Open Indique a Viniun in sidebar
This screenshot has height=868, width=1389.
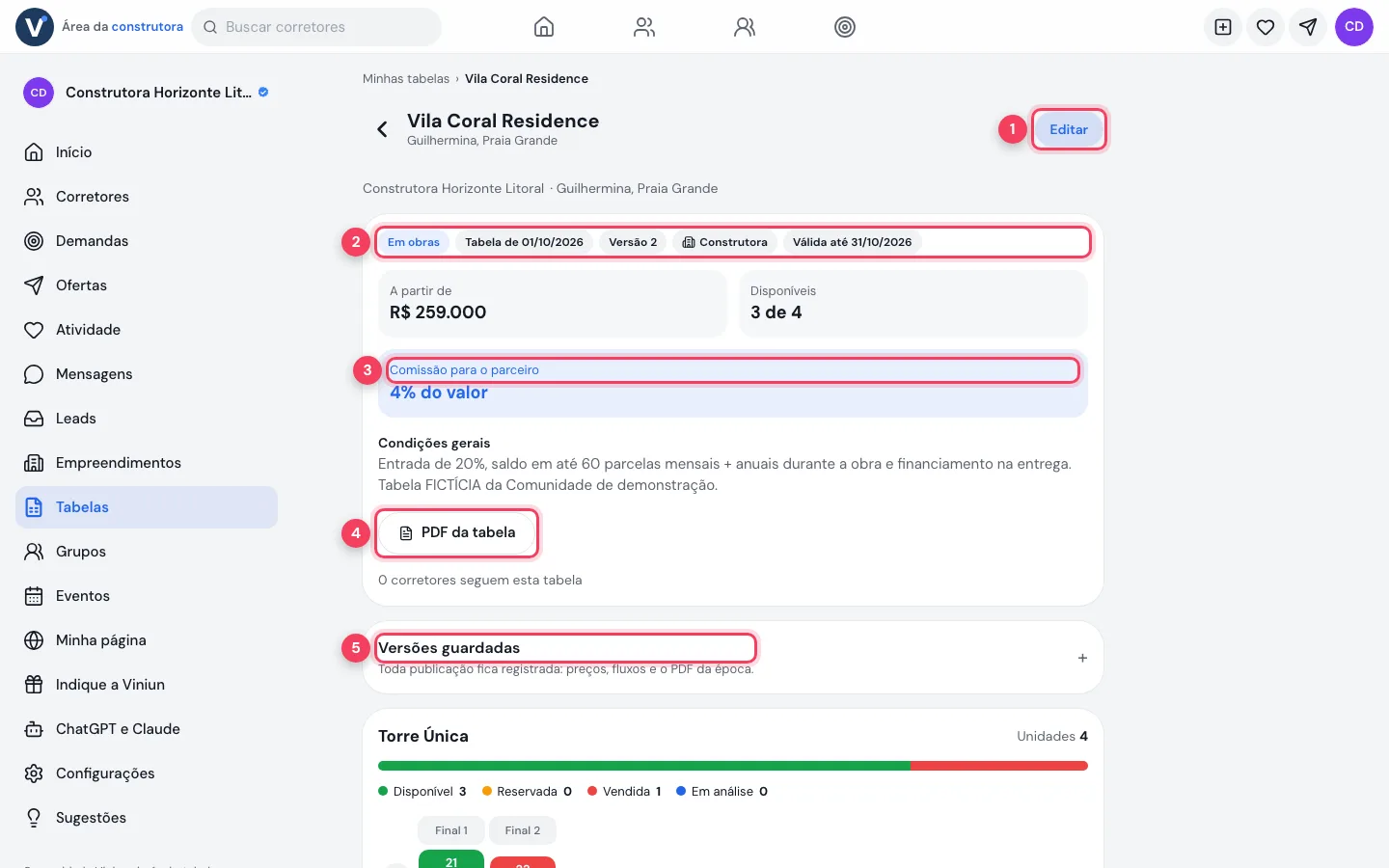click(x=147, y=685)
